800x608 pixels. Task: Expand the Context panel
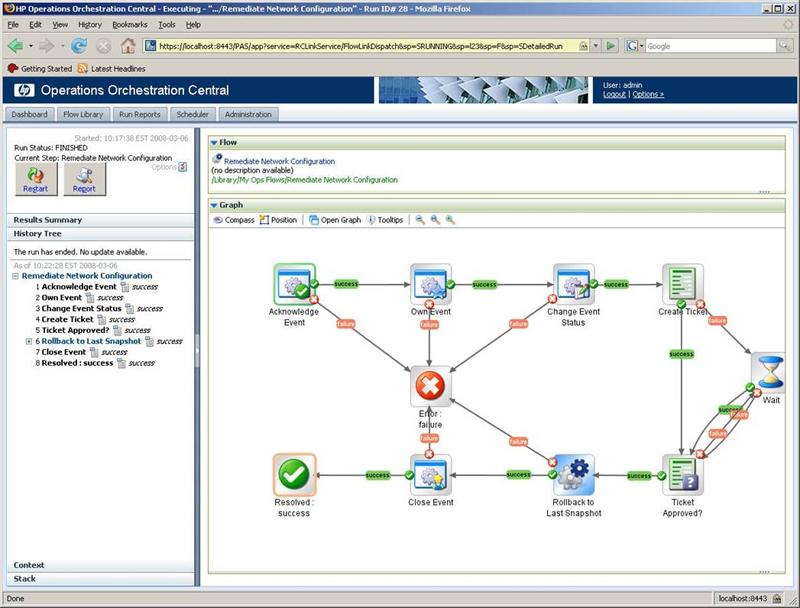pyautogui.click(x=101, y=565)
